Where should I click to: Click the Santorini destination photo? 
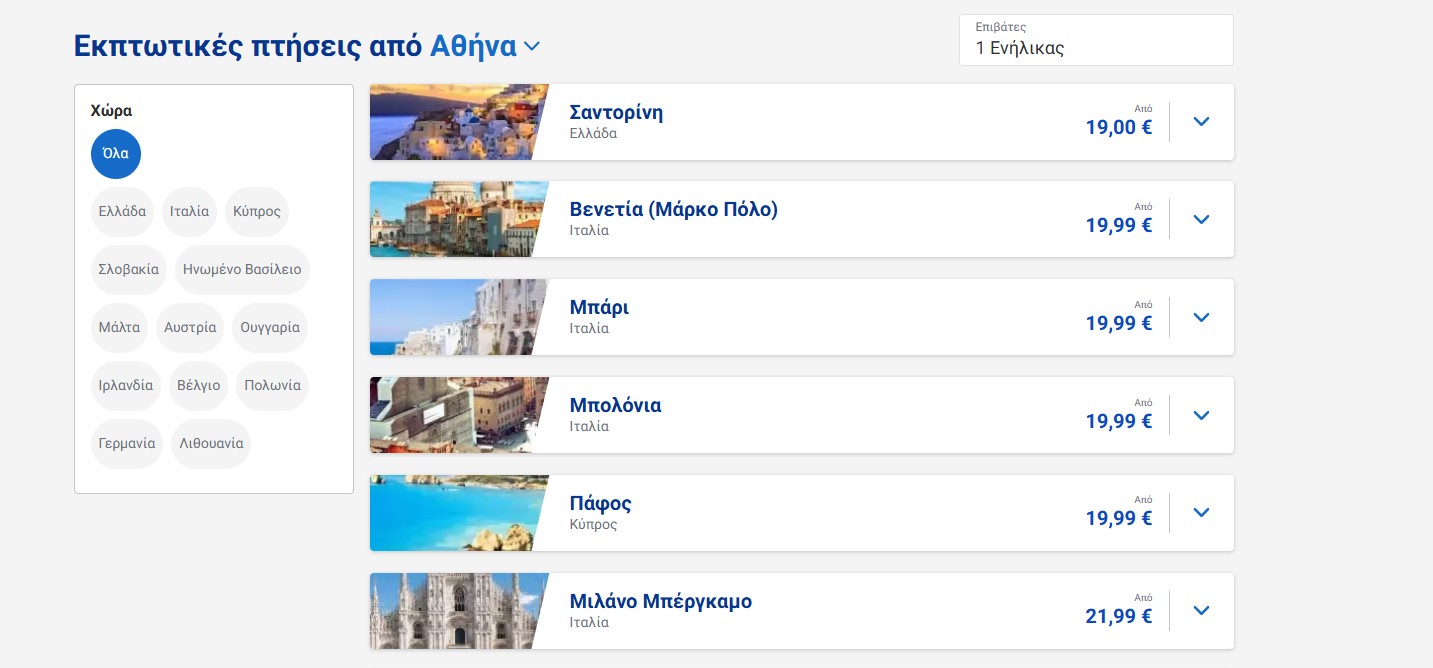(456, 122)
